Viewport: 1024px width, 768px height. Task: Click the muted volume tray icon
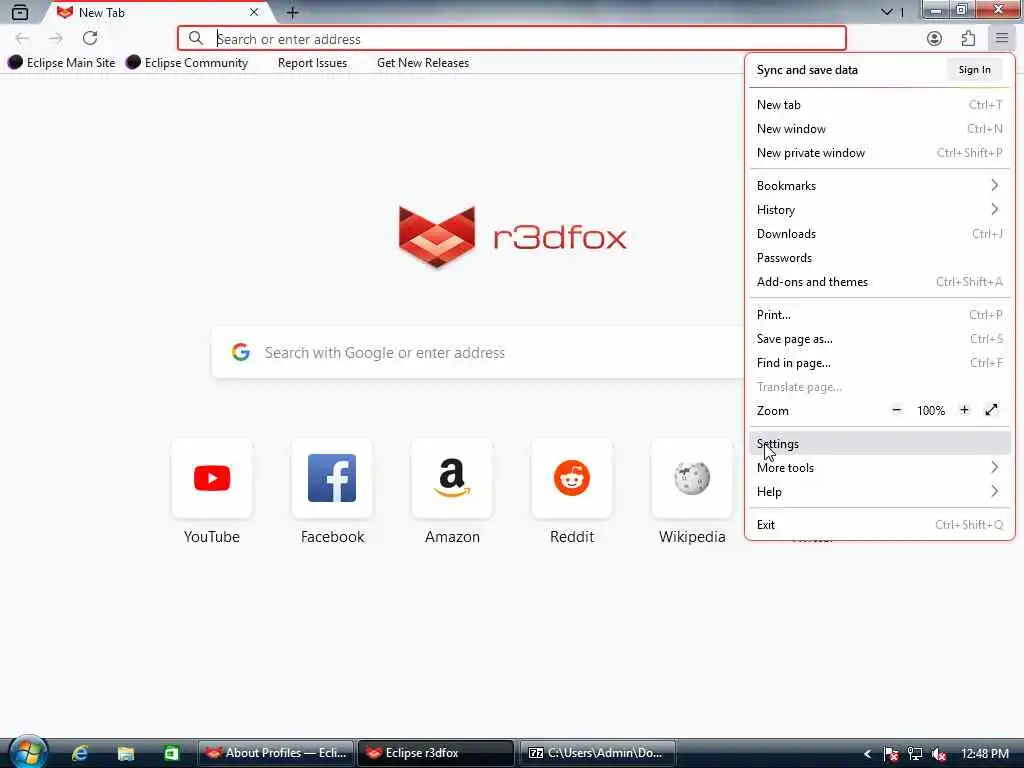pyautogui.click(x=939, y=754)
